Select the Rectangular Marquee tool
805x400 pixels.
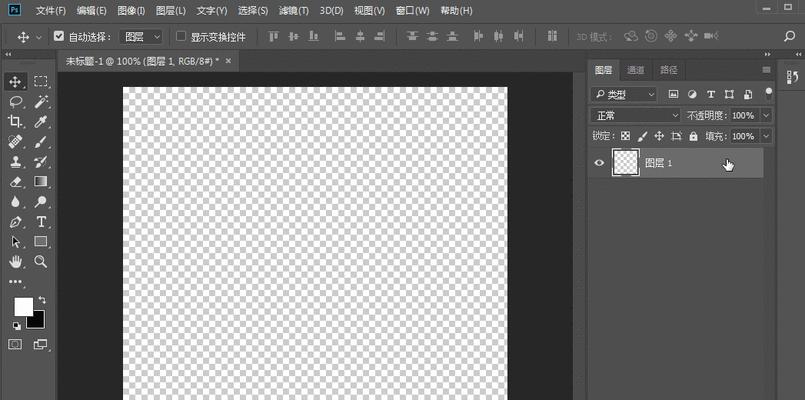[41, 81]
